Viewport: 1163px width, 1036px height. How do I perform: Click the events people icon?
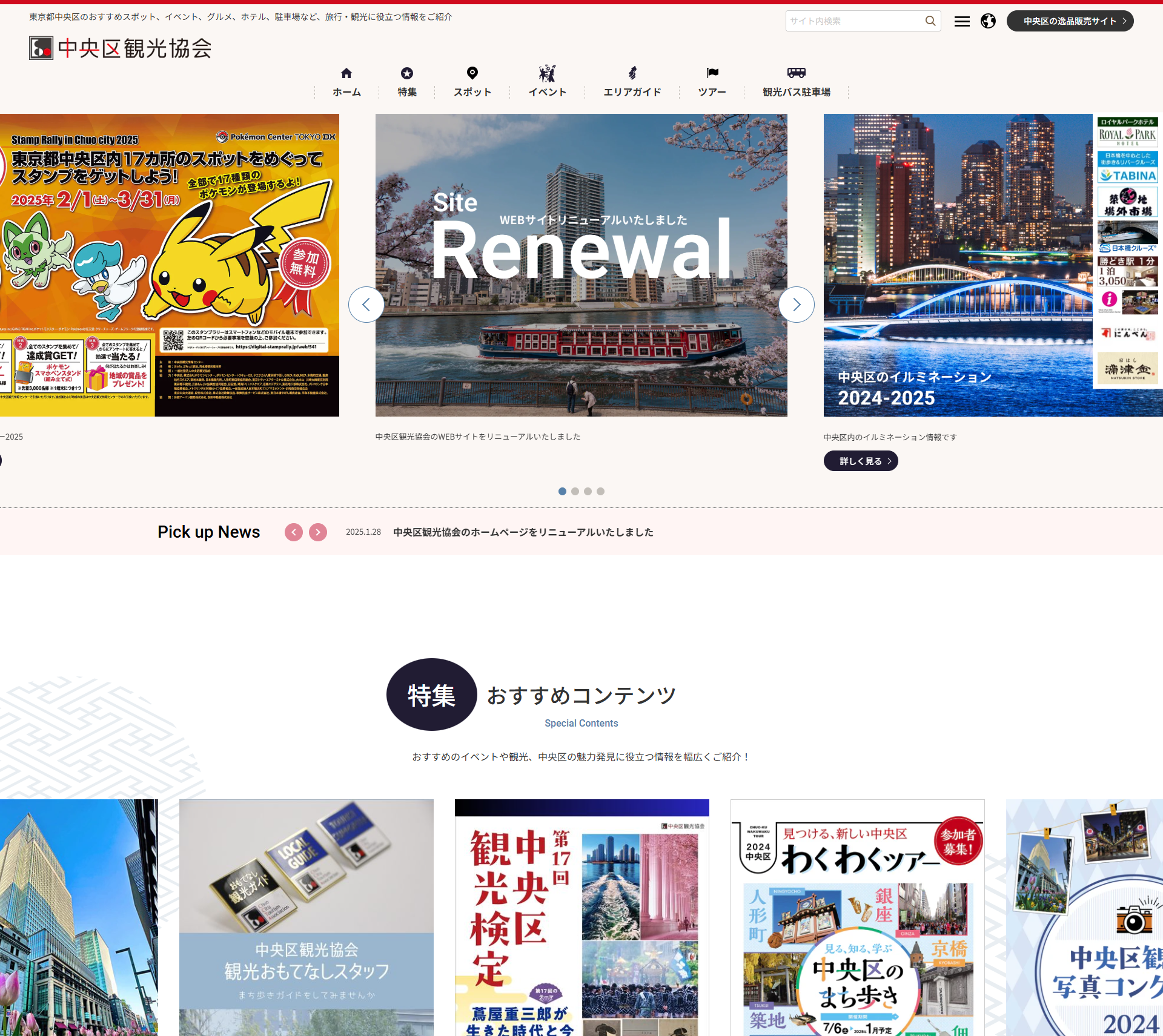pos(547,74)
